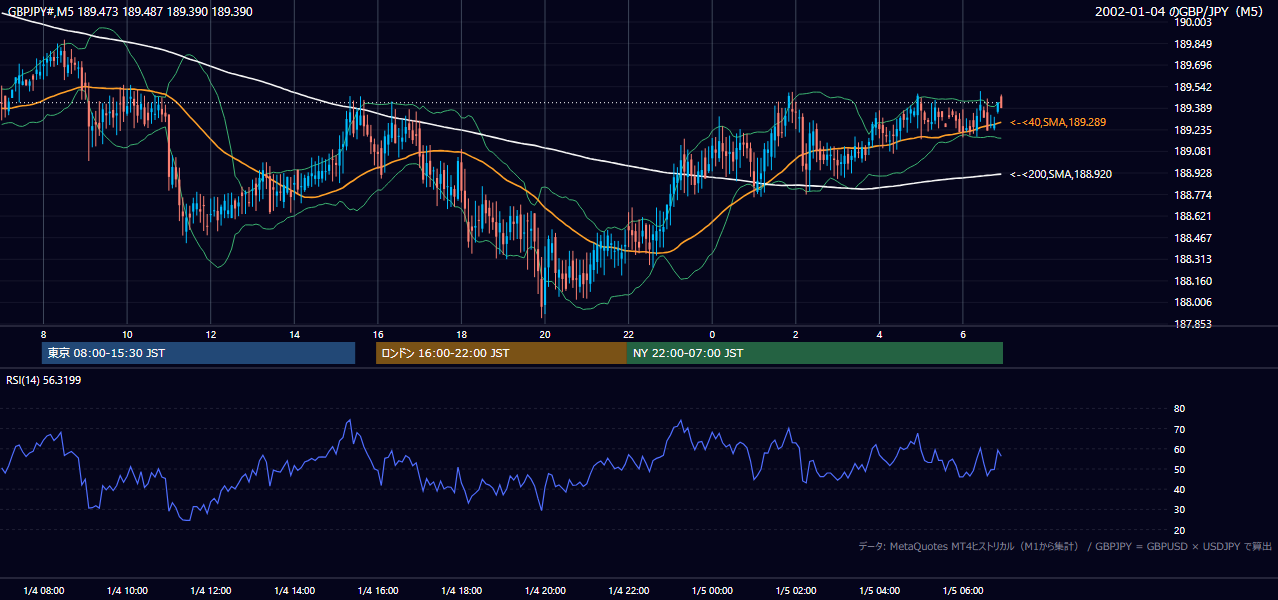This screenshot has width=1278, height=600.
Task: Click the 1/5 02:00 time axis label
Action: click(796, 591)
